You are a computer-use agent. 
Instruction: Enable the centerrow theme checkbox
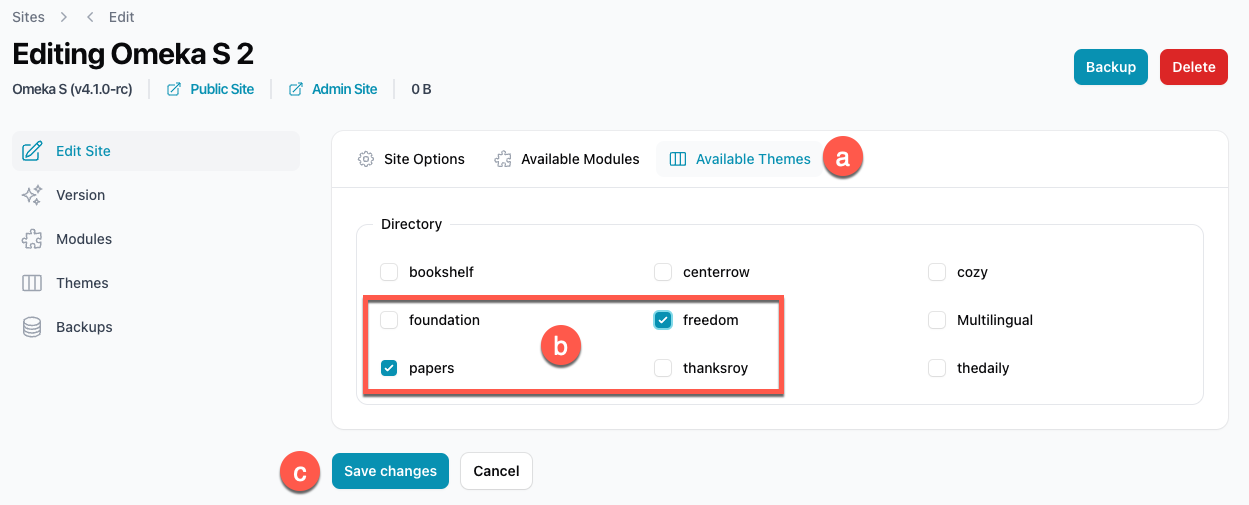pos(663,272)
